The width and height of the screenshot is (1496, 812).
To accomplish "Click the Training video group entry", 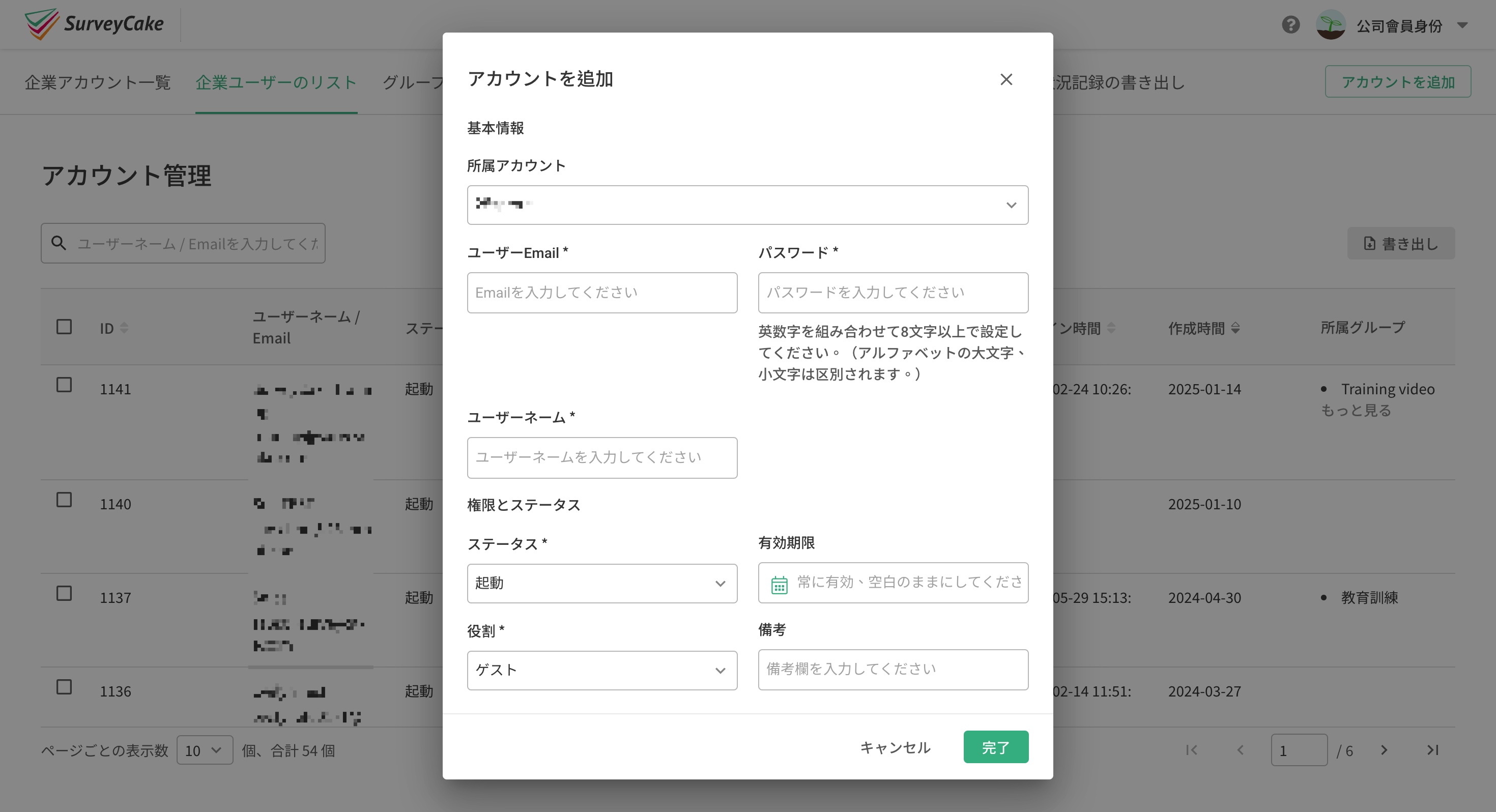I will point(1388,389).
